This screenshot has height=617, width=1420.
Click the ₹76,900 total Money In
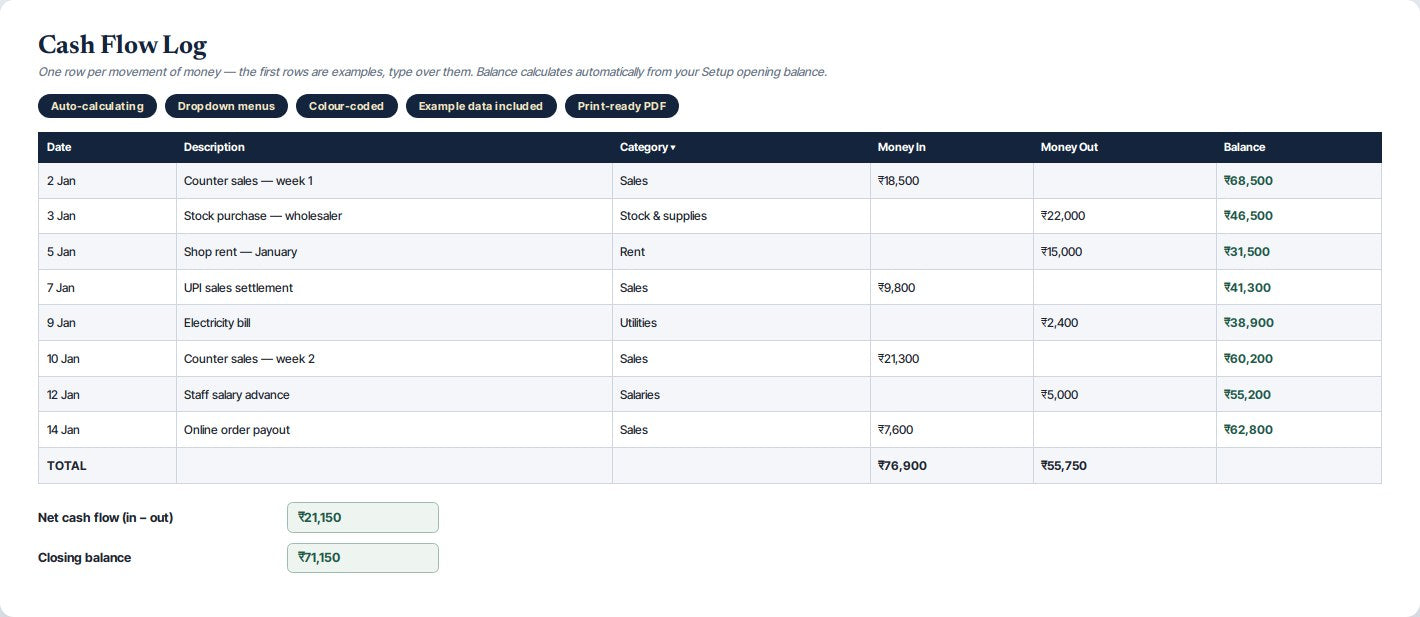click(x=902, y=466)
